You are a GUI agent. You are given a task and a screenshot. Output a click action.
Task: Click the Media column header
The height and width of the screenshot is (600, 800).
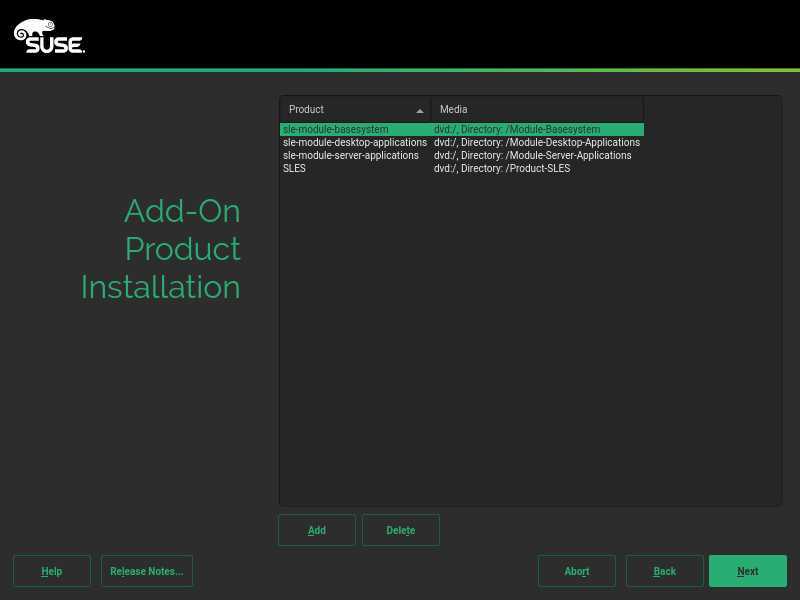point(537,109)
